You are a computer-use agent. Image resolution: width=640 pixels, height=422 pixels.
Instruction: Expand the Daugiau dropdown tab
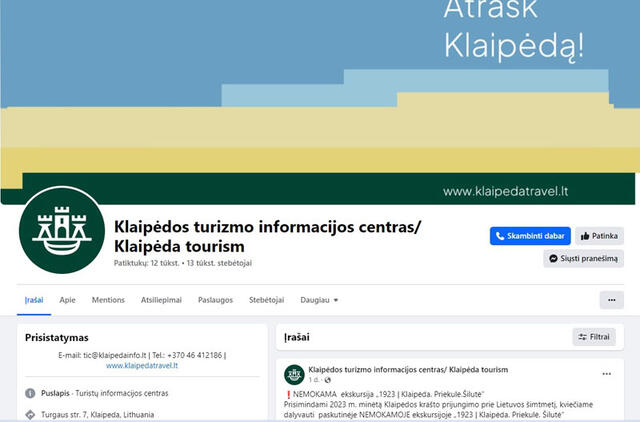(x=319, y=300)
